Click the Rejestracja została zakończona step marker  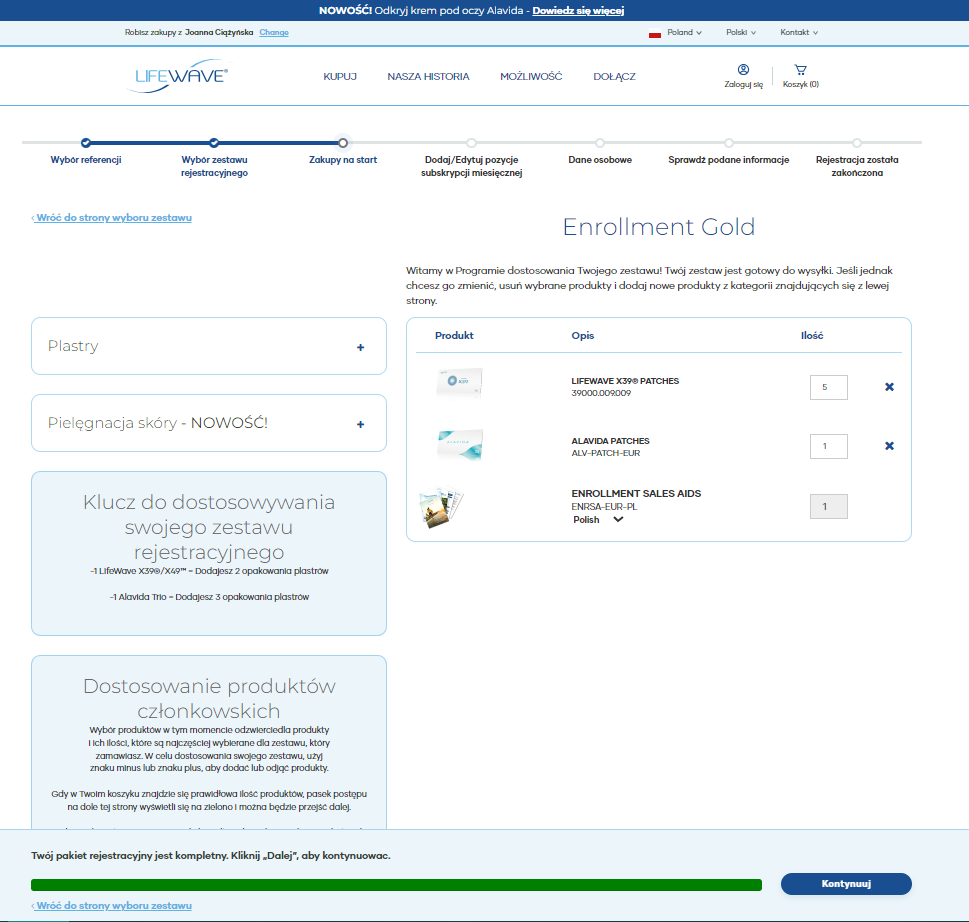(857, 143)
